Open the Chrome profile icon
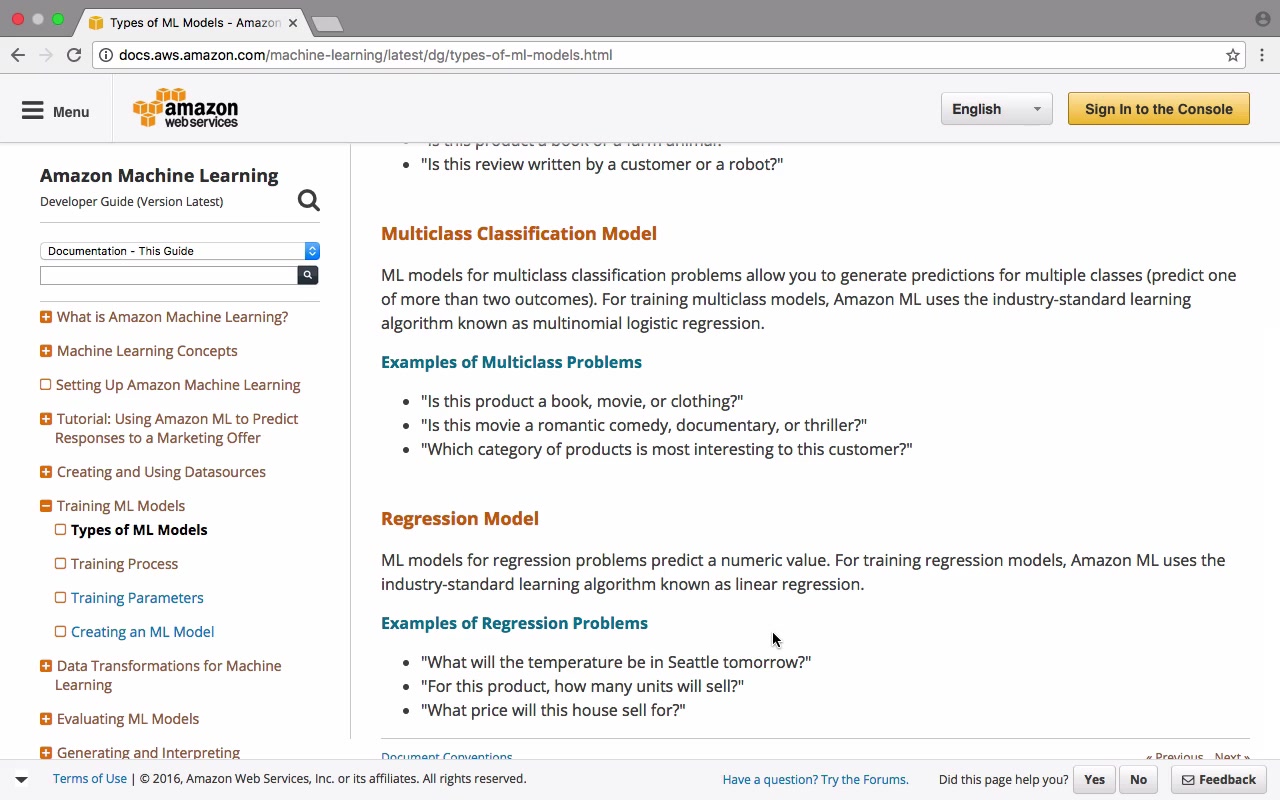Image resolution: width=1280 pixels, height=800 pixels. coord(1262,19)
